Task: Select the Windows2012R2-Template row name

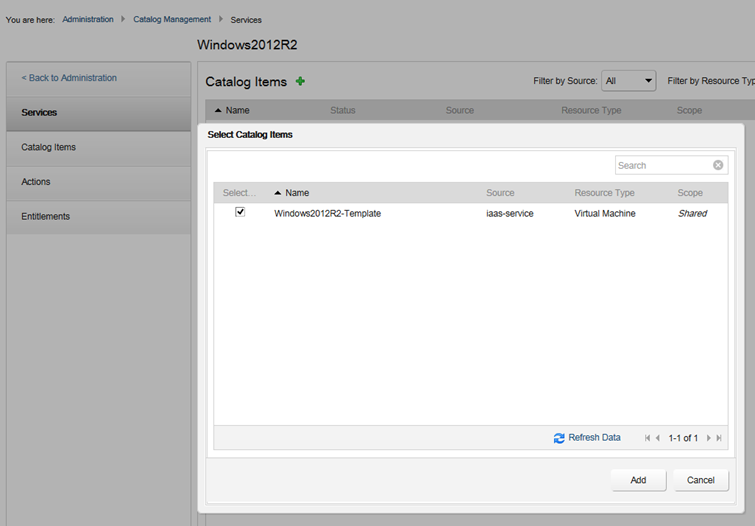Action: [x=327, y=213]
